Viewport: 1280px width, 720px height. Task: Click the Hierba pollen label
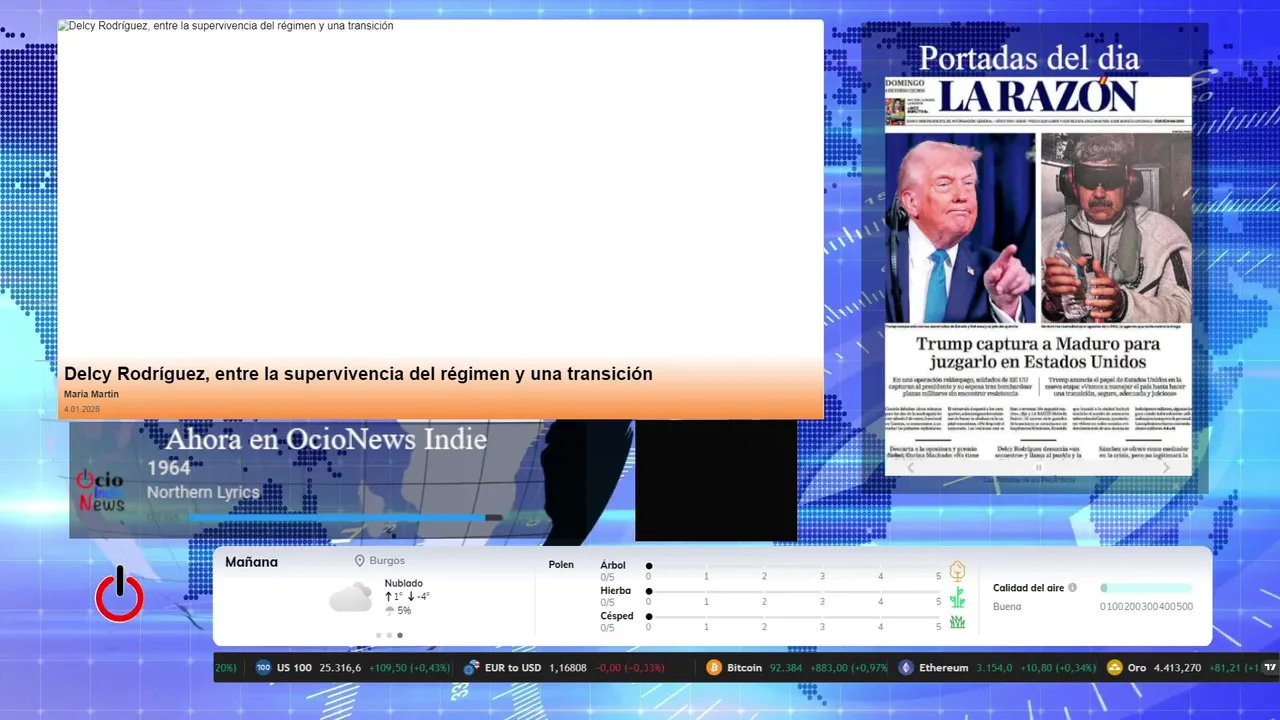(616, 591)
